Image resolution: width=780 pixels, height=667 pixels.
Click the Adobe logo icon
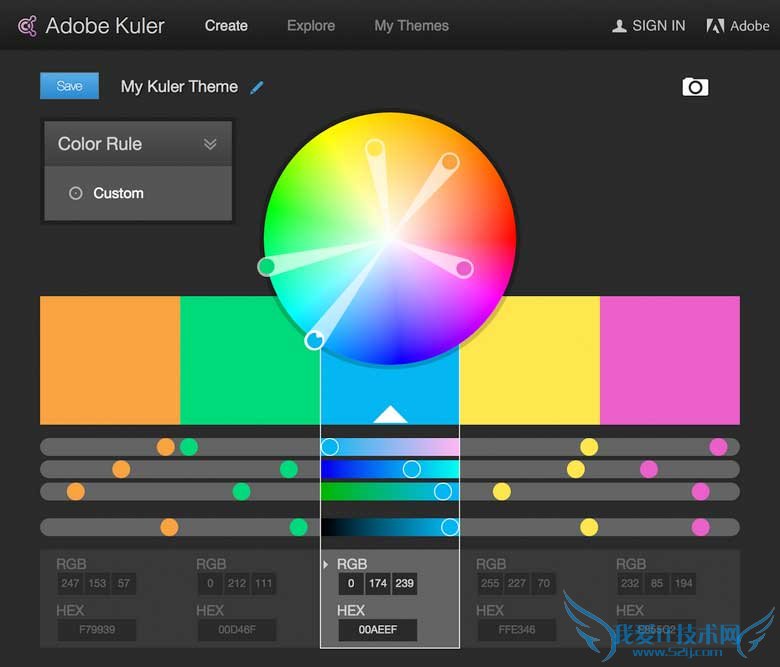pyautogui.click(x=715, y=26)
